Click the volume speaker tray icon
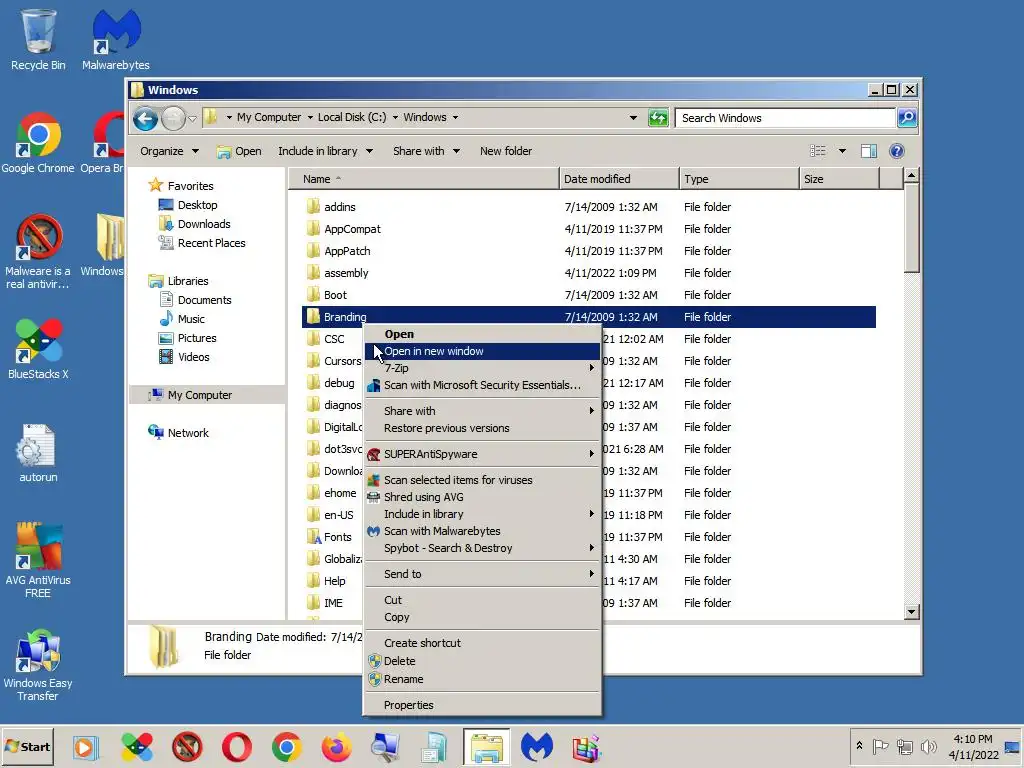Viewport: 1024px width, 768px height. 928,746
